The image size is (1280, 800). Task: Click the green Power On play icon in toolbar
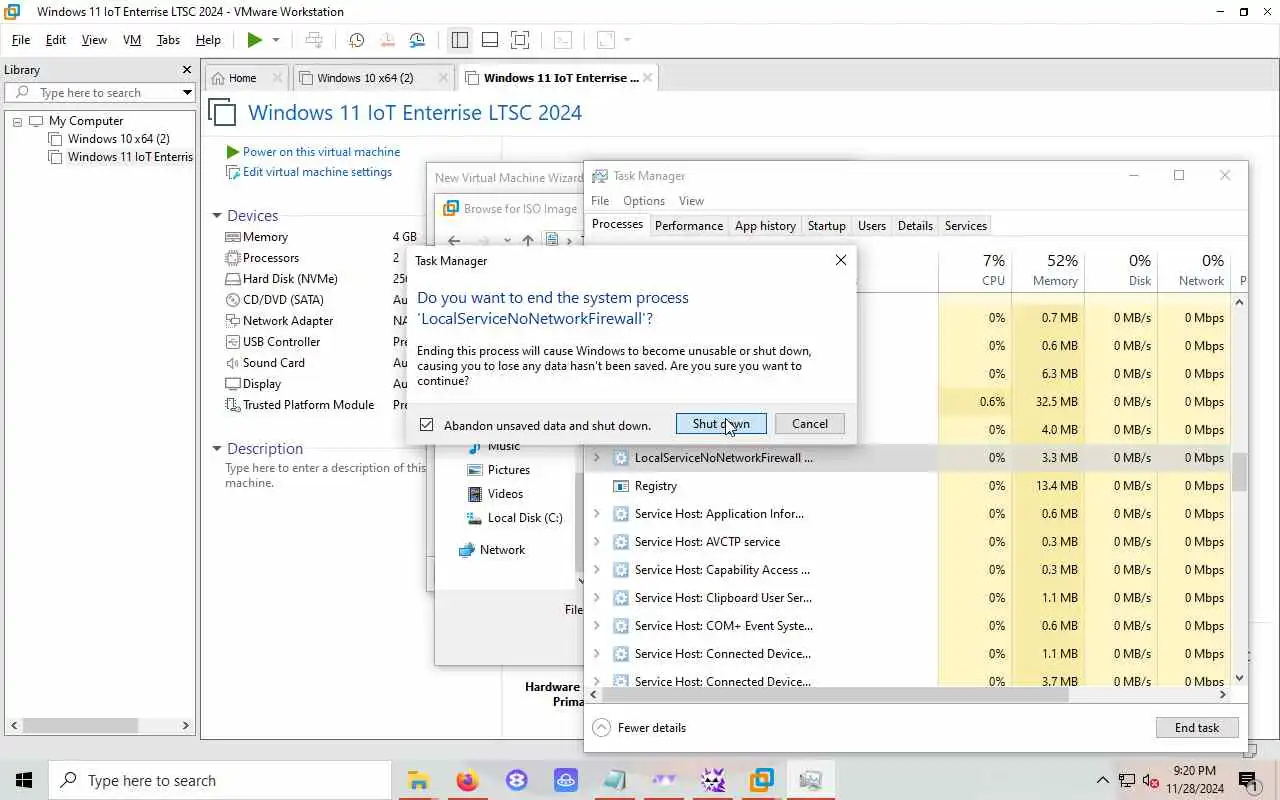255,40
